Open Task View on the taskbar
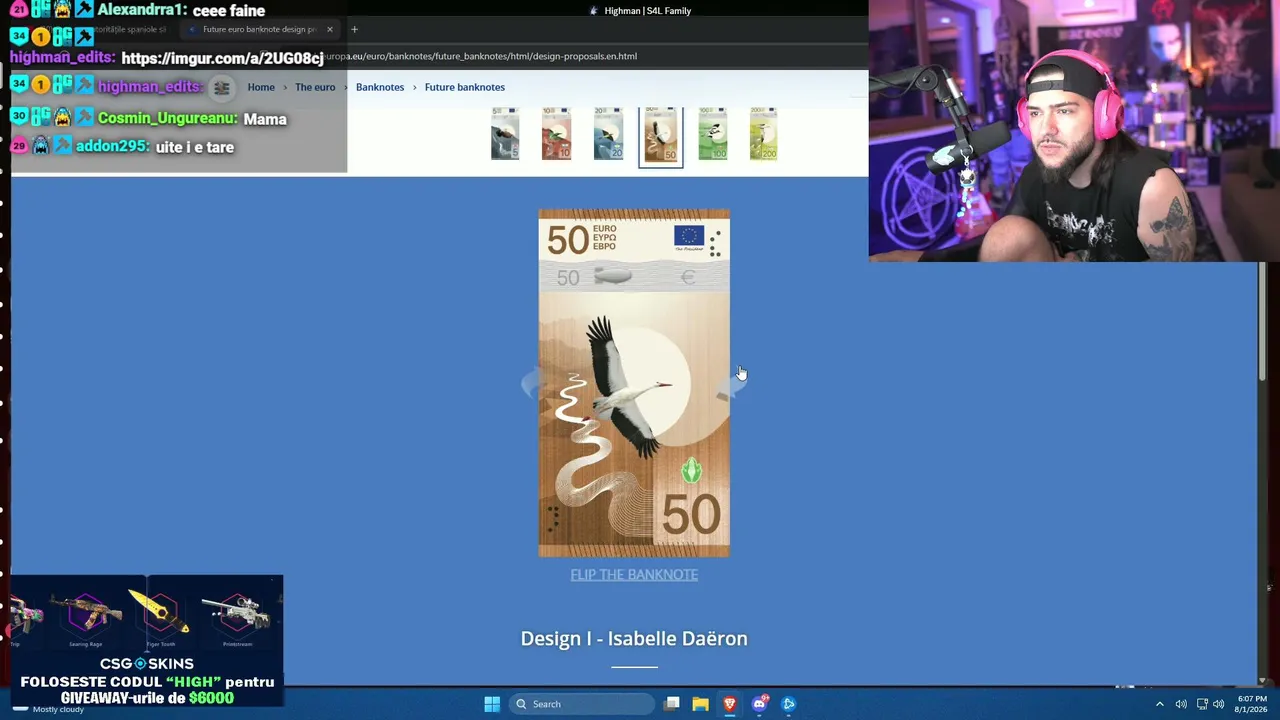Viewport: 1280px width, 720px height. coord(672,704)
